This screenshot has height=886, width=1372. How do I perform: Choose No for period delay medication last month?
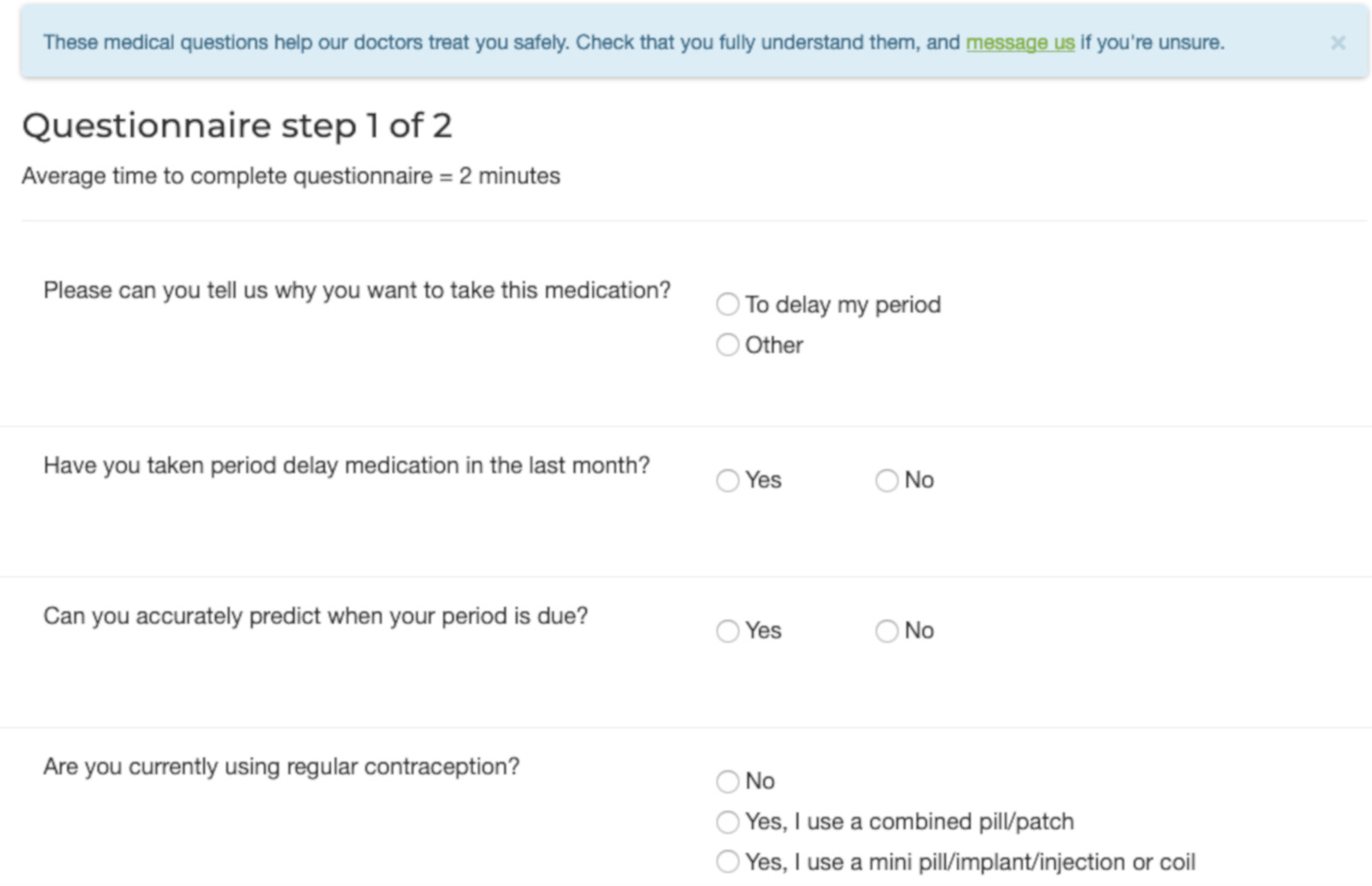pos(887,480)
